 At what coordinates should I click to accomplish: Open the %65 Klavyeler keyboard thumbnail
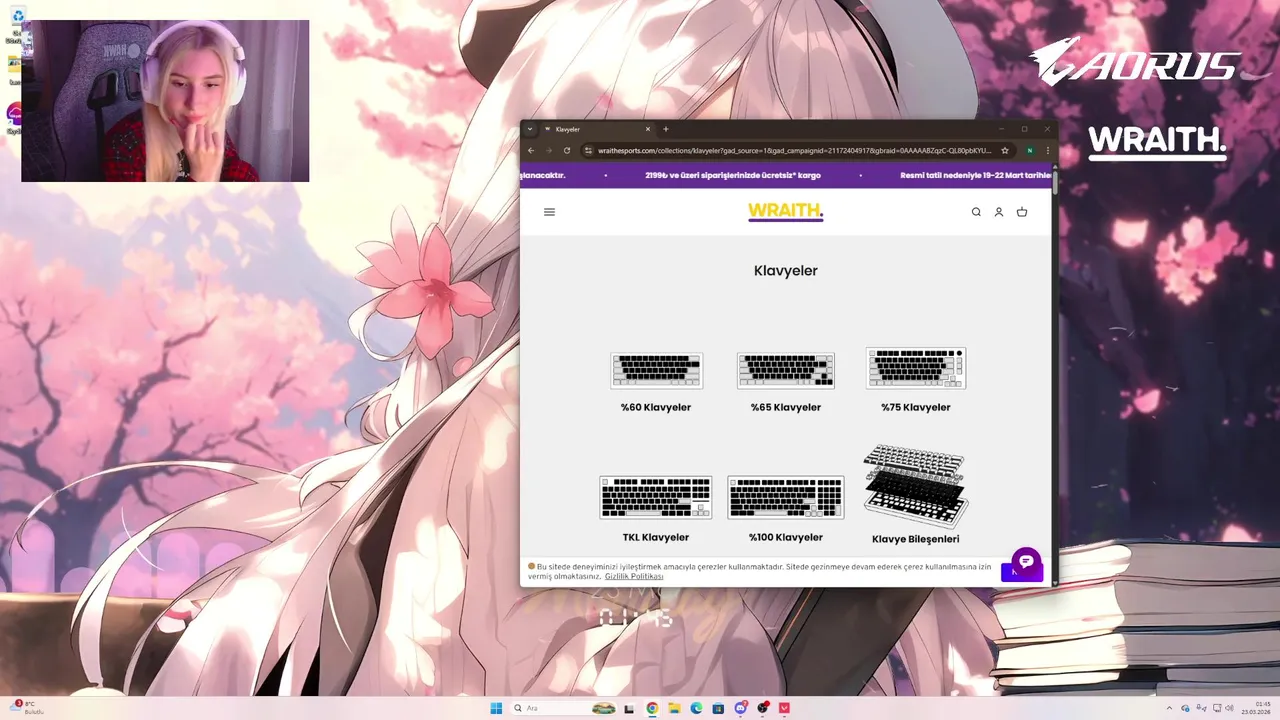point(786,370)
